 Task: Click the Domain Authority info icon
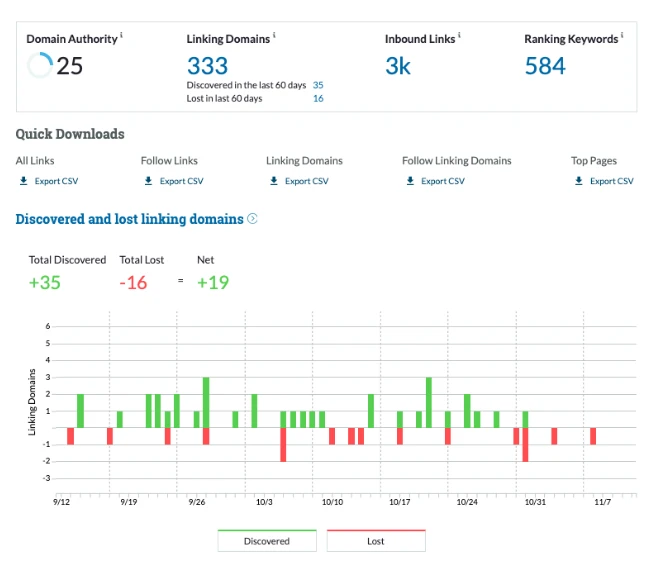(x=121, y=35)
